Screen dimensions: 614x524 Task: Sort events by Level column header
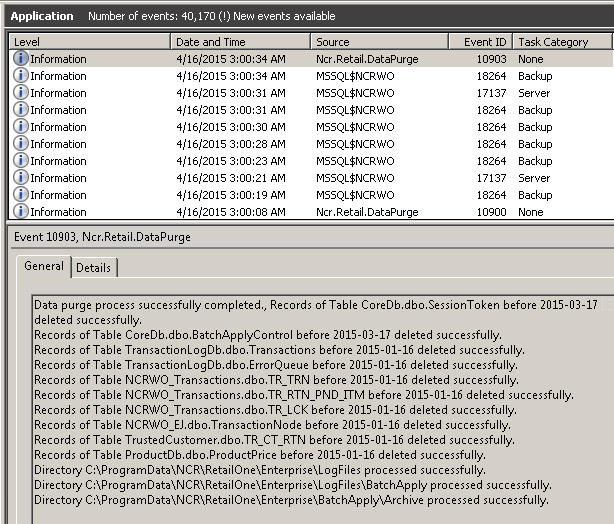pos(90,42)
